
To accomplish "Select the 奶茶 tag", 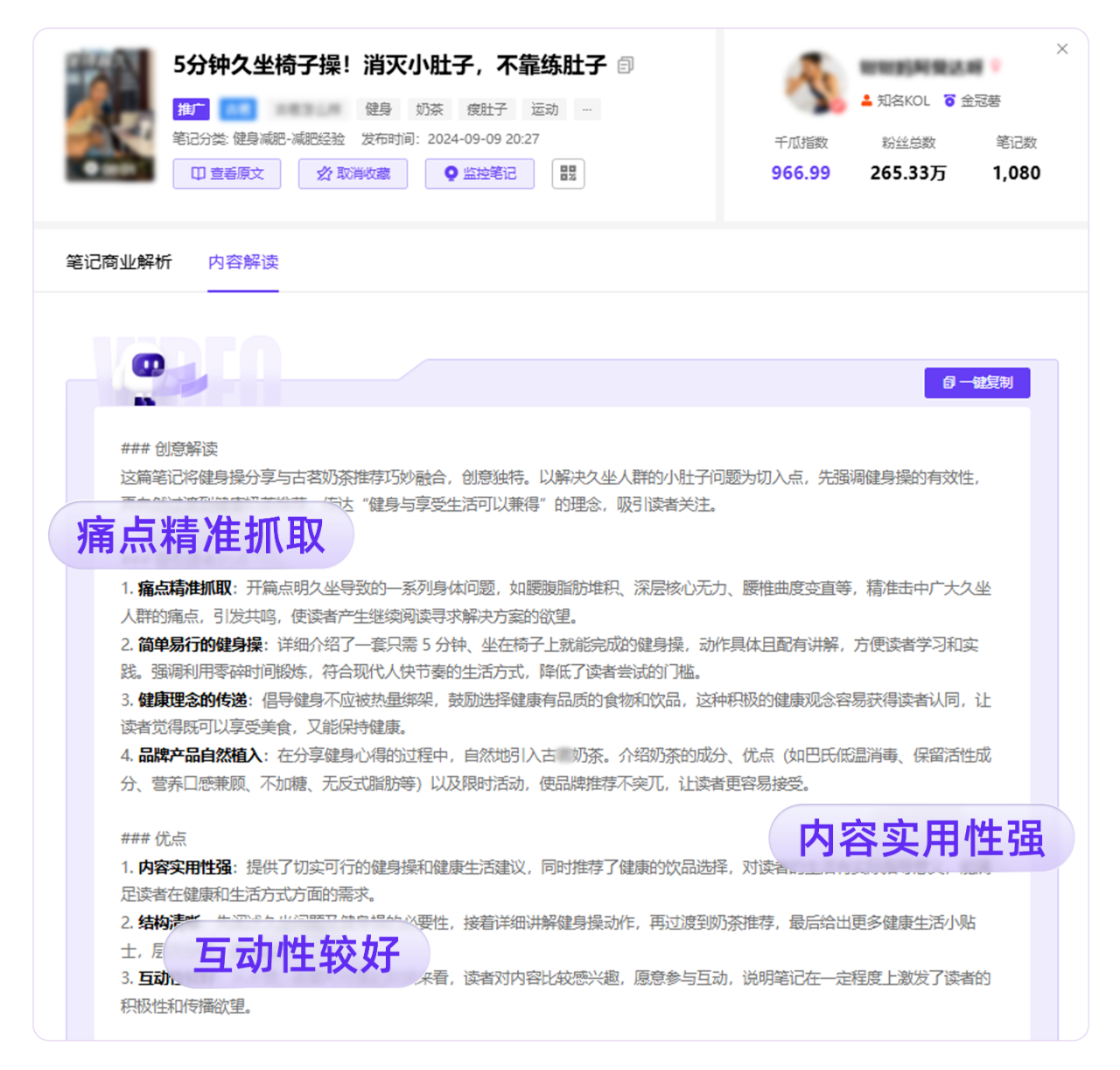I will coord(429,109).
